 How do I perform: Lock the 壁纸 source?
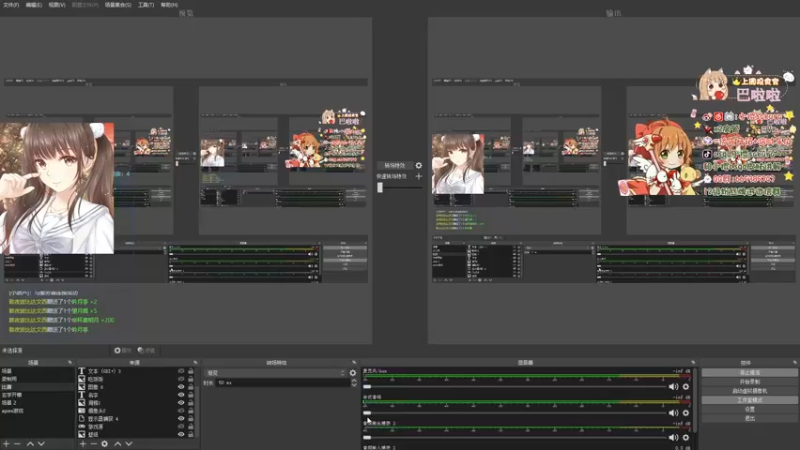pos(191,434)
